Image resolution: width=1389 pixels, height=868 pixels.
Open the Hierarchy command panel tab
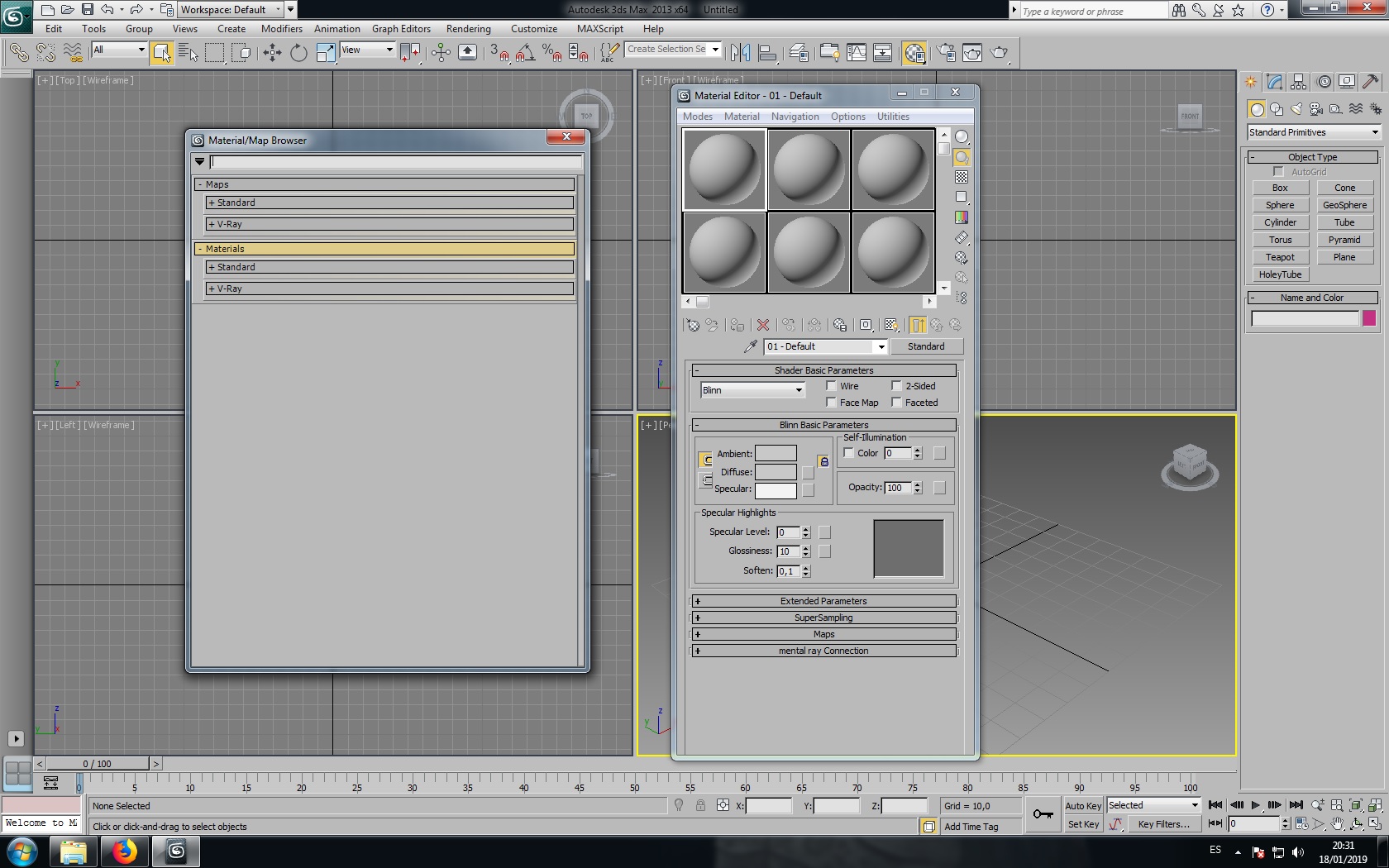click(1299, 81)
